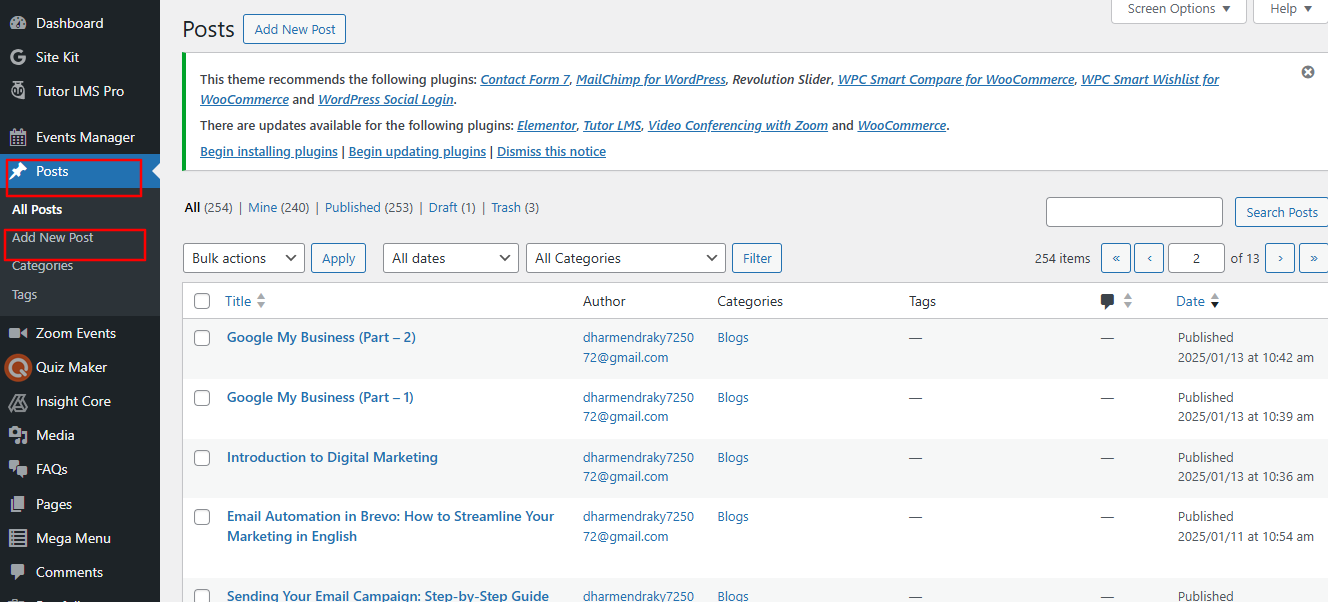The width and height of the screenshot is (1328, 602).
Task: Click the current page number field
Action: coord(1195,258)
